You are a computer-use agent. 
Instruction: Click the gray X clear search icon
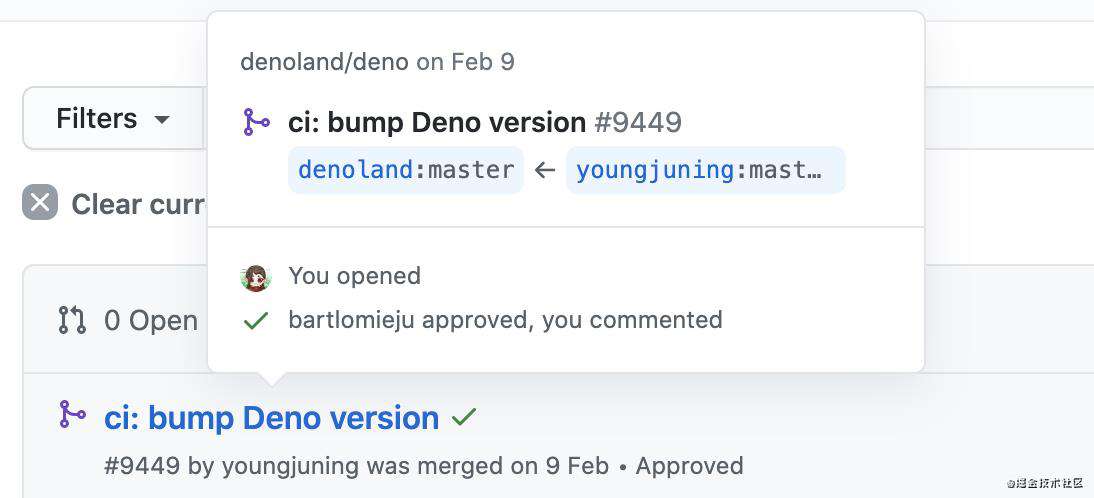point(40,202)
